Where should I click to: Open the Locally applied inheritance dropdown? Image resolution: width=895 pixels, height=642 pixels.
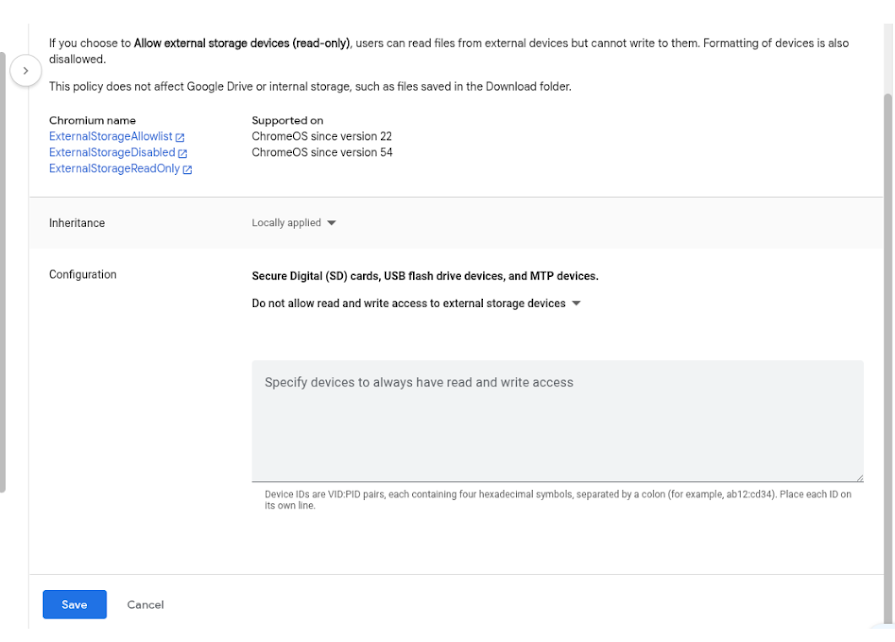click(x=293, y=223)
